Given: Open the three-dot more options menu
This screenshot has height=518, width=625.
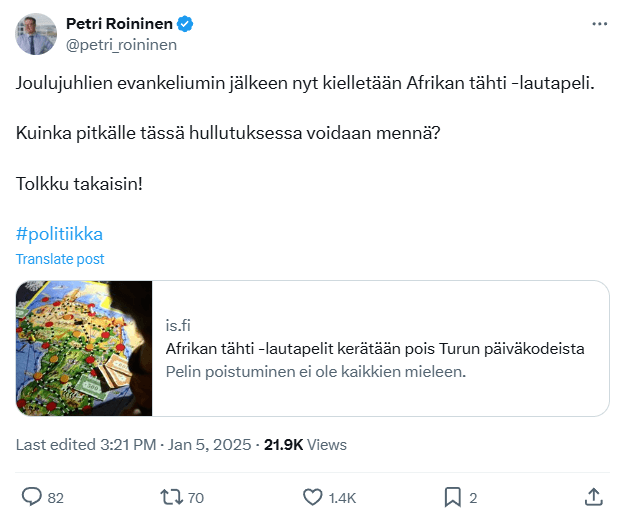Looking at the screenshot, I should point(599,23).
